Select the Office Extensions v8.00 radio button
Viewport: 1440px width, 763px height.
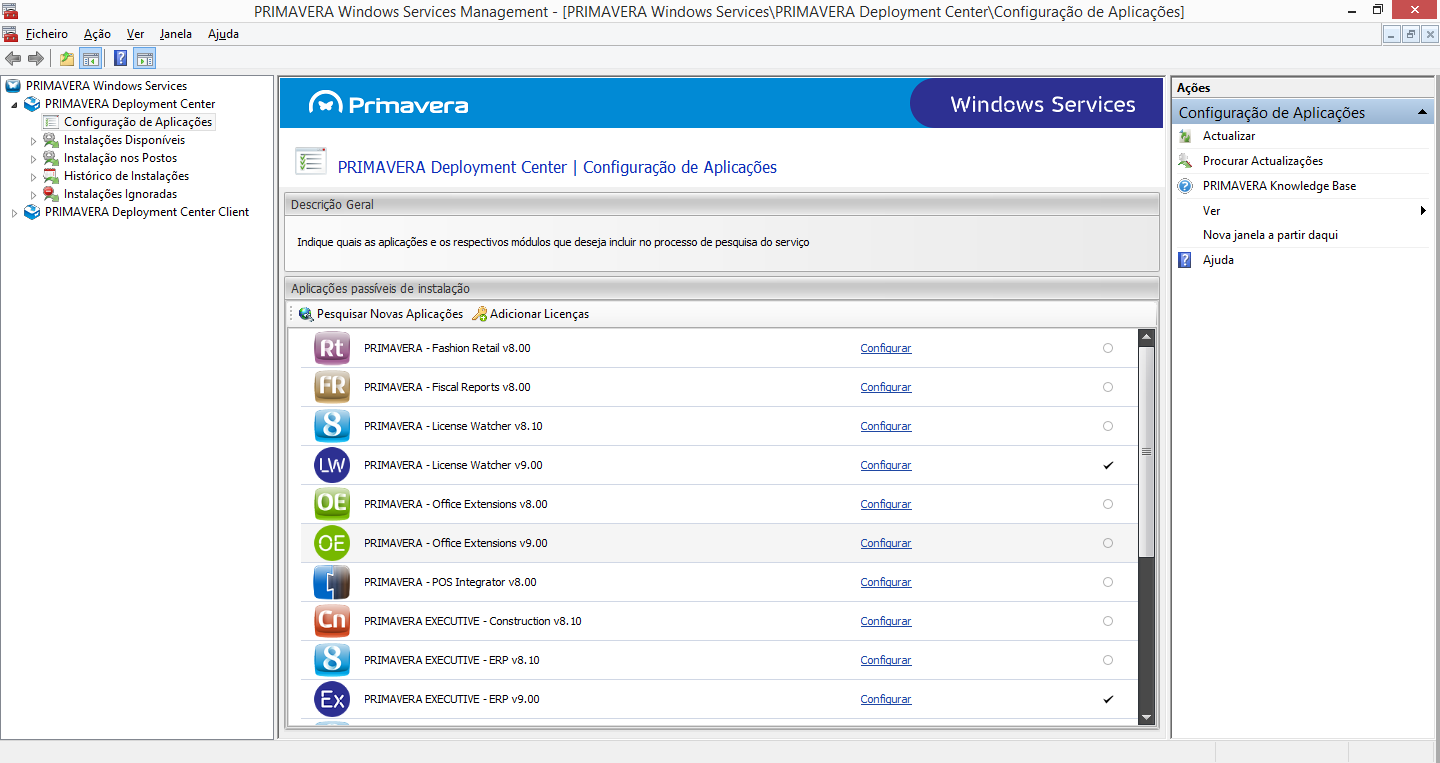1107,504
